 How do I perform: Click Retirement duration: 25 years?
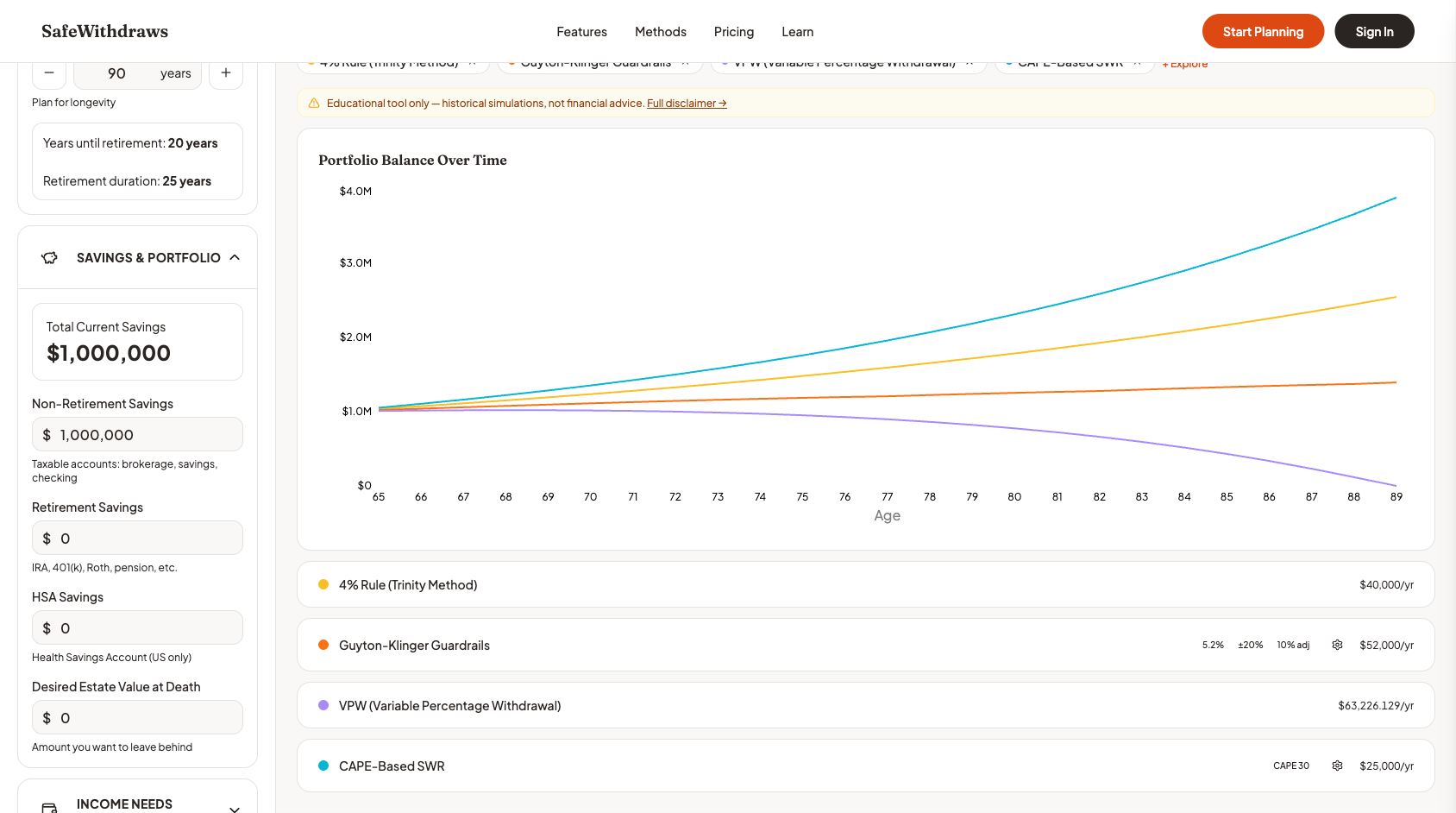click(127, 181)
